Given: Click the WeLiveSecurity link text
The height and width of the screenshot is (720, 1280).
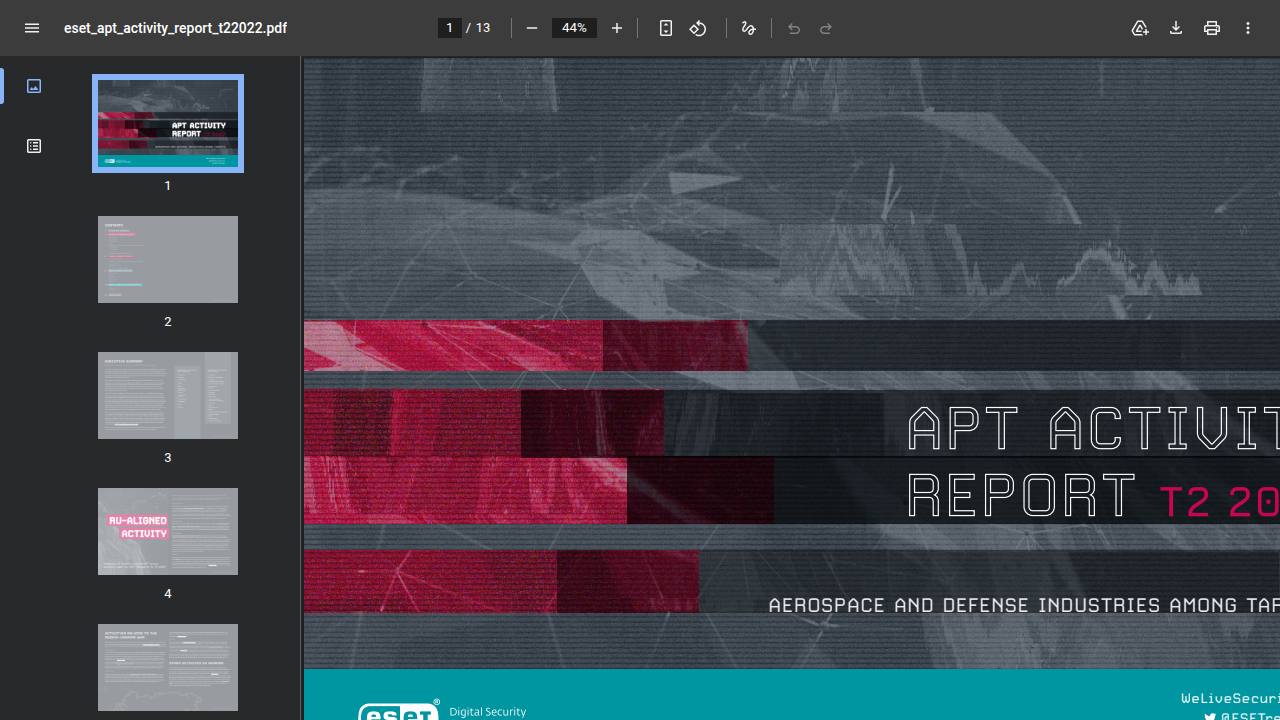Looking at the screenshot, I should click(x=1230, y=699).
